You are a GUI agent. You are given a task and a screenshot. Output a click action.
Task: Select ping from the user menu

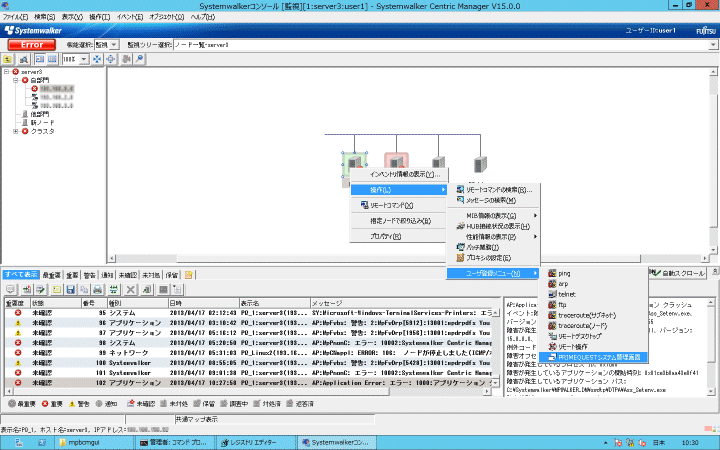pyautogui.click(x=564, y=273)
